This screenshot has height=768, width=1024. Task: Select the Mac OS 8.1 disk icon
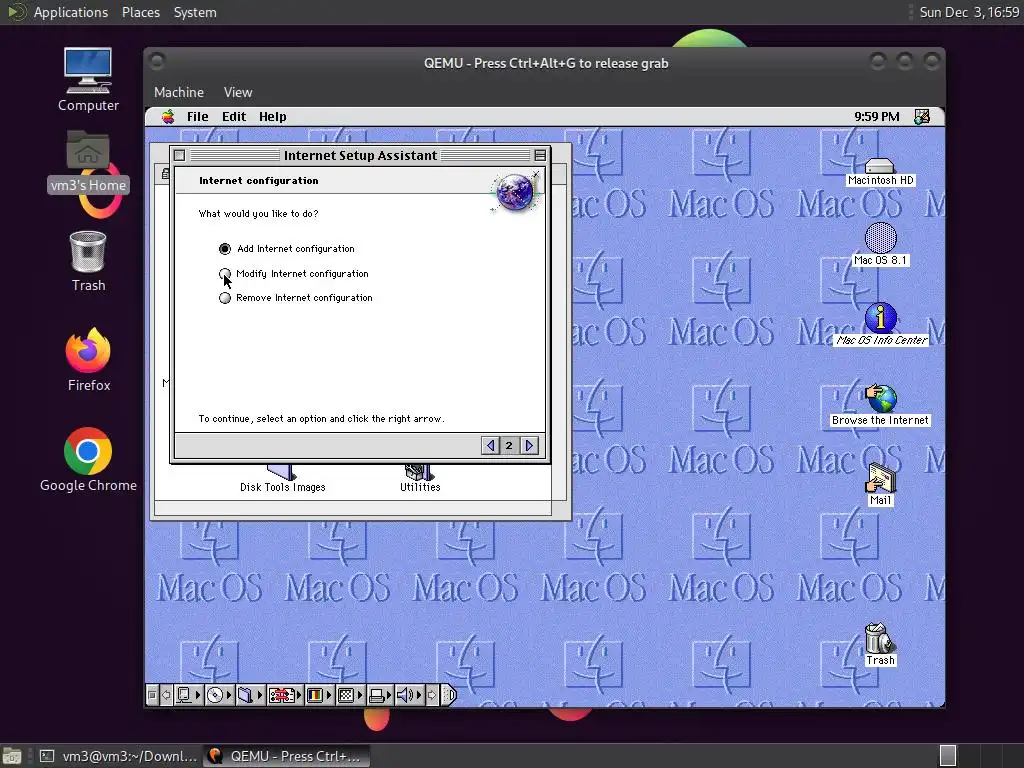click(x=880, y=244)
